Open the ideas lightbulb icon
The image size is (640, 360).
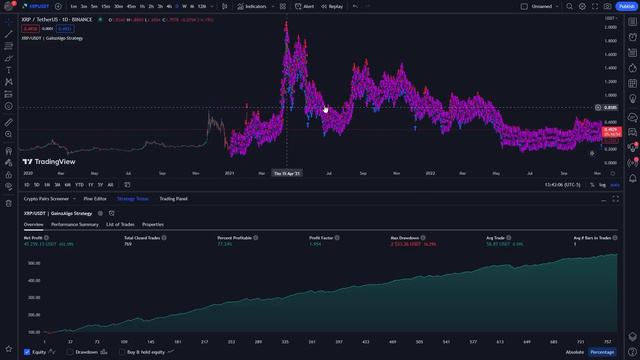click(x=632, y=99)
